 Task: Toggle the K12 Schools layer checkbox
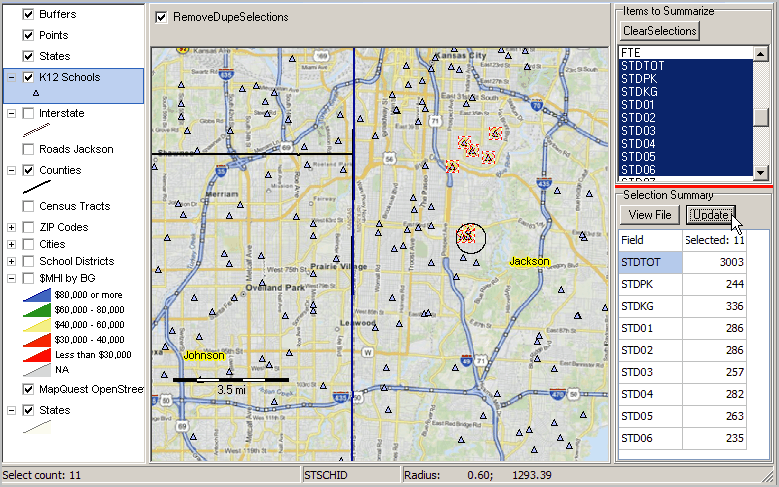pos(28,77)
